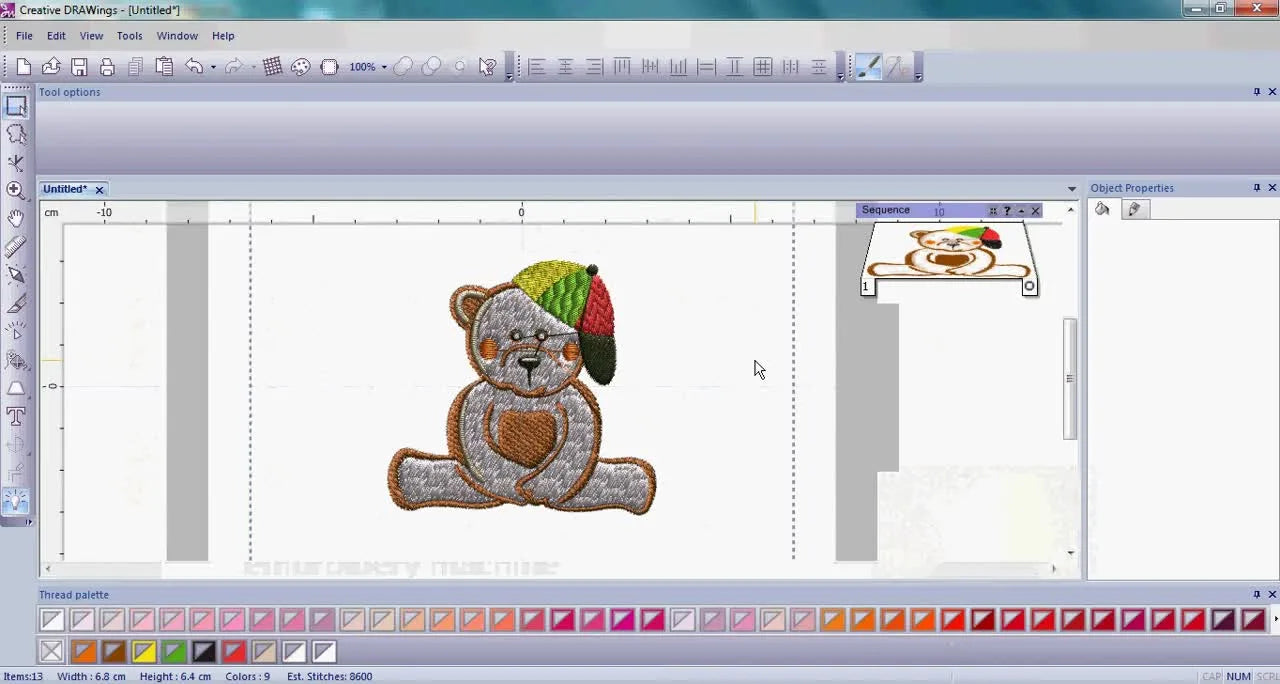Toggle the NUM indicator in the status bar
Screen dimensions: 1280x684
click(1238, 676)
